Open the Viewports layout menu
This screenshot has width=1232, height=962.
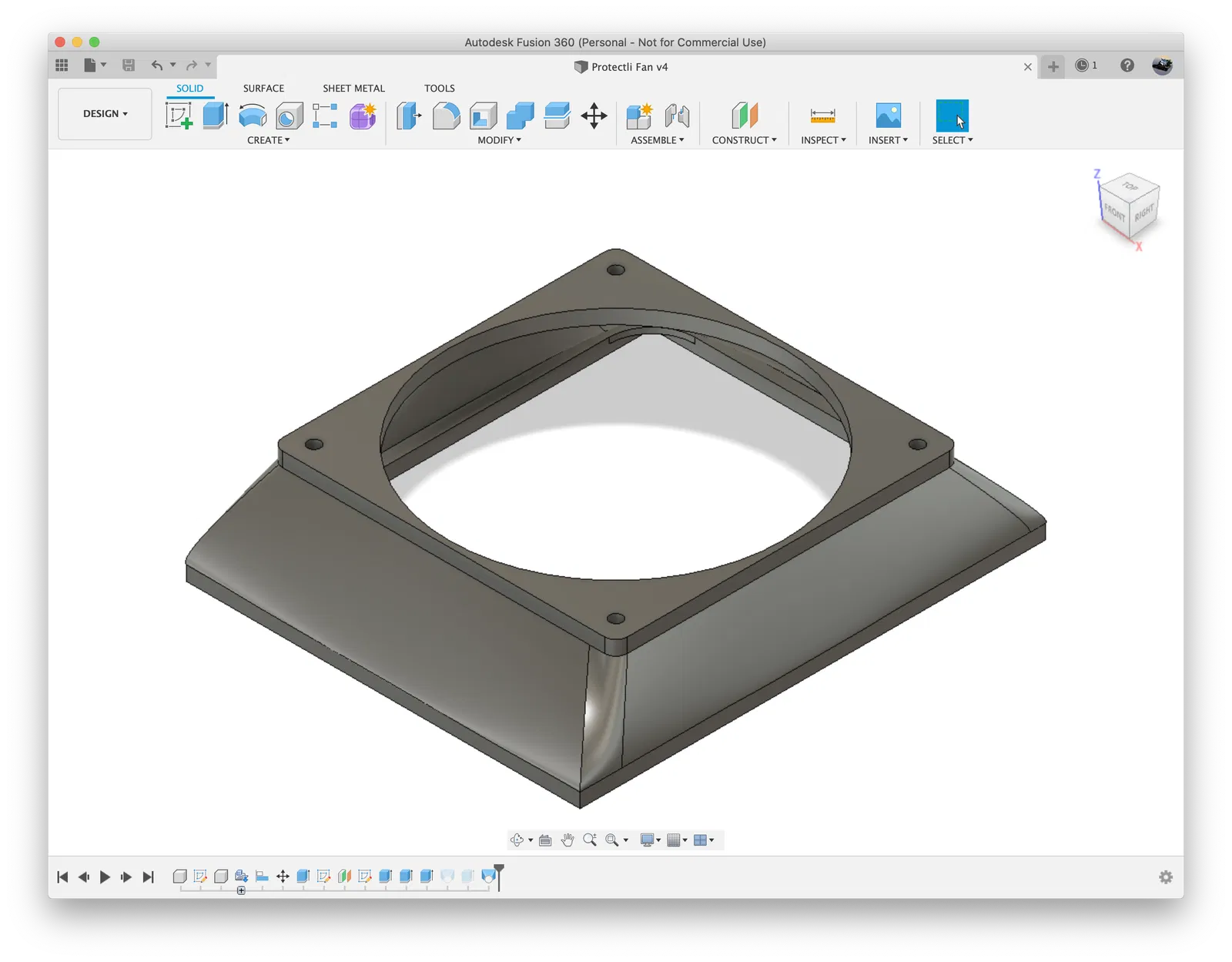[x=704, y=840]
